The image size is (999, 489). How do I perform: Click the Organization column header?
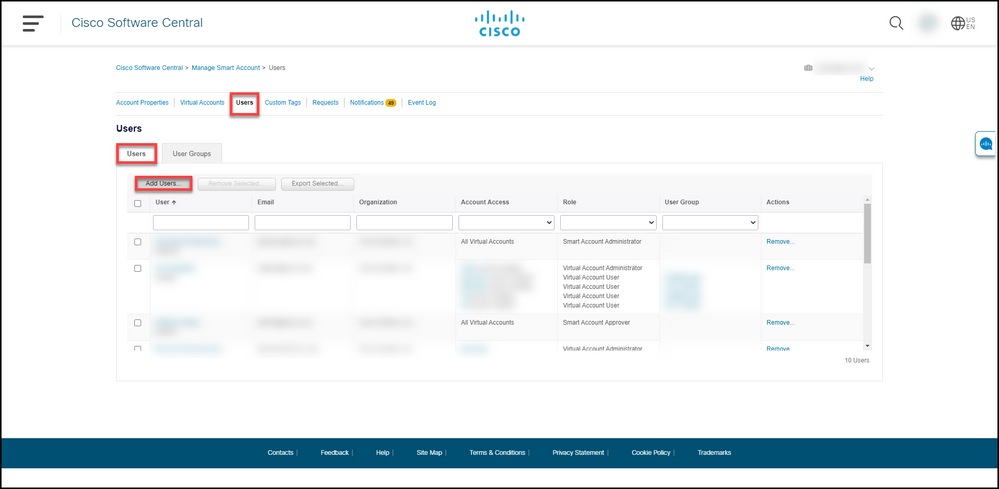pyautogui.click(x=378, y=202)
